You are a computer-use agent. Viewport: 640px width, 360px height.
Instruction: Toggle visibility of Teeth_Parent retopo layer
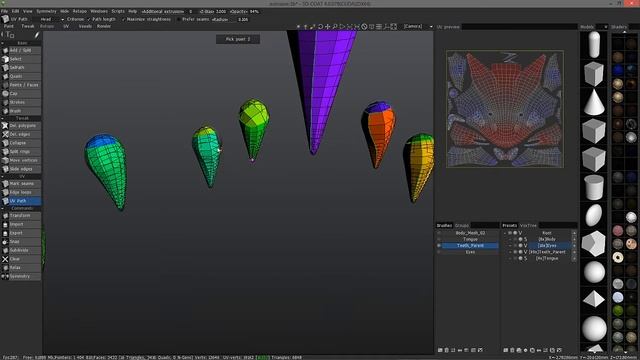pos(439,246)
